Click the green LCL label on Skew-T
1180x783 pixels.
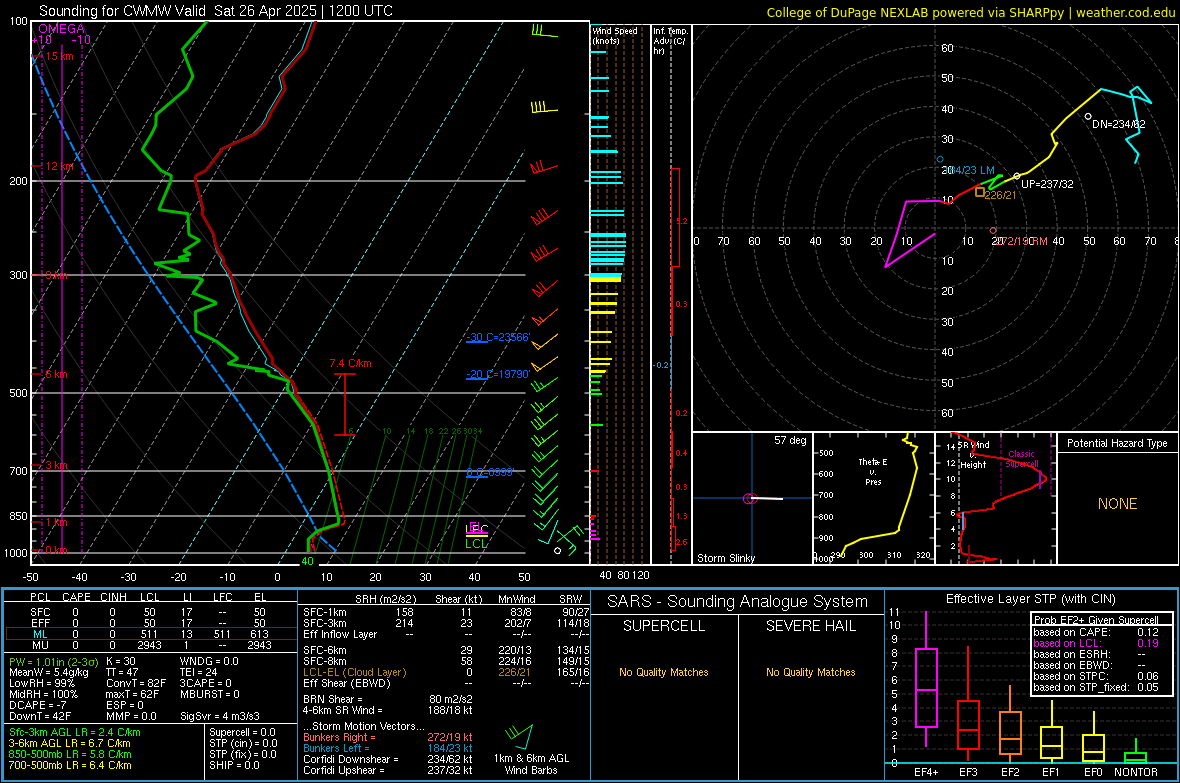point(476,544)
